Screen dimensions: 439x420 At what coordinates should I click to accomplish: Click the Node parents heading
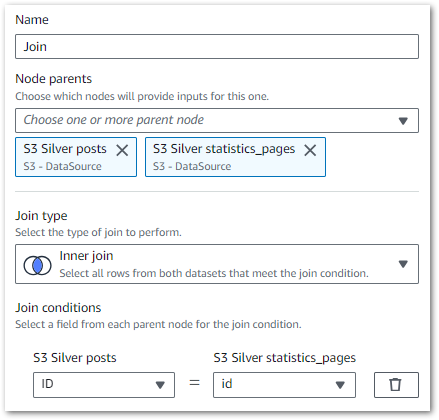click(x=54, y=79)
